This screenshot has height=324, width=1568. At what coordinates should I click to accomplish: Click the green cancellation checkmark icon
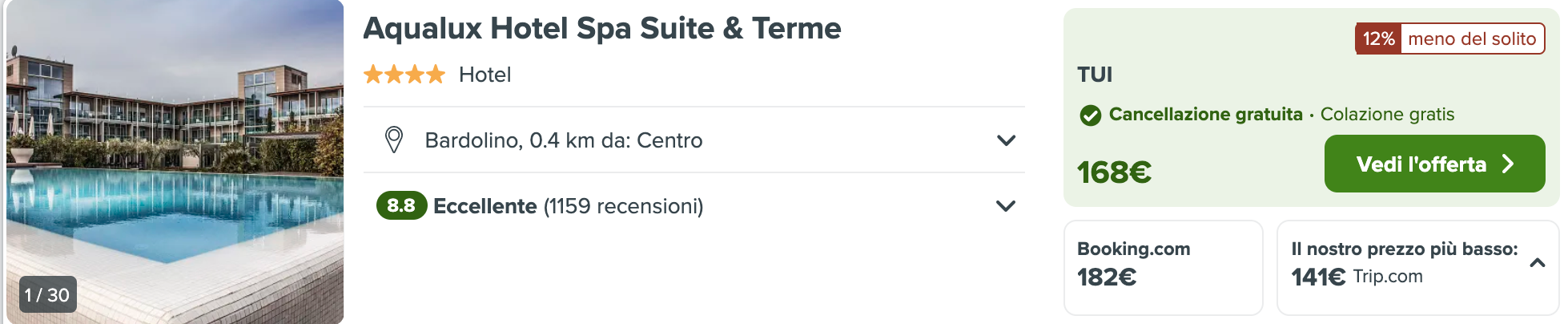click(x=1090, y=115)
